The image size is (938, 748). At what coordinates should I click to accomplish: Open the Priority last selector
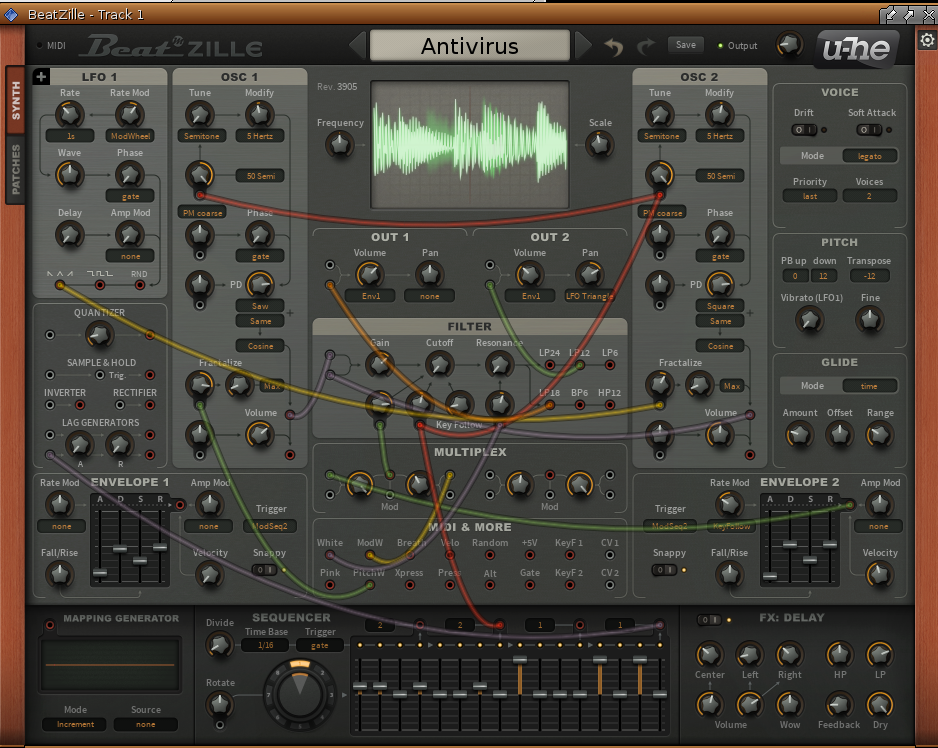(809, 196)
